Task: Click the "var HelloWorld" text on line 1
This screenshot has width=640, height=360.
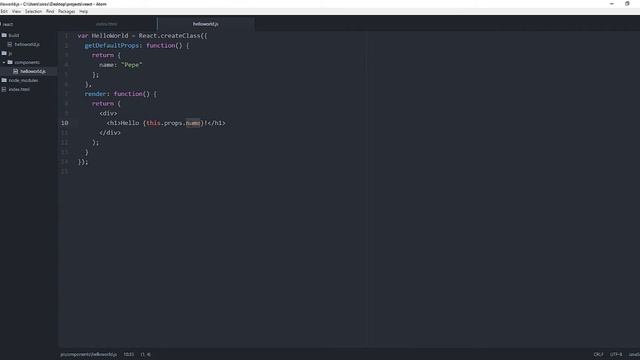Action: point(103,36)
